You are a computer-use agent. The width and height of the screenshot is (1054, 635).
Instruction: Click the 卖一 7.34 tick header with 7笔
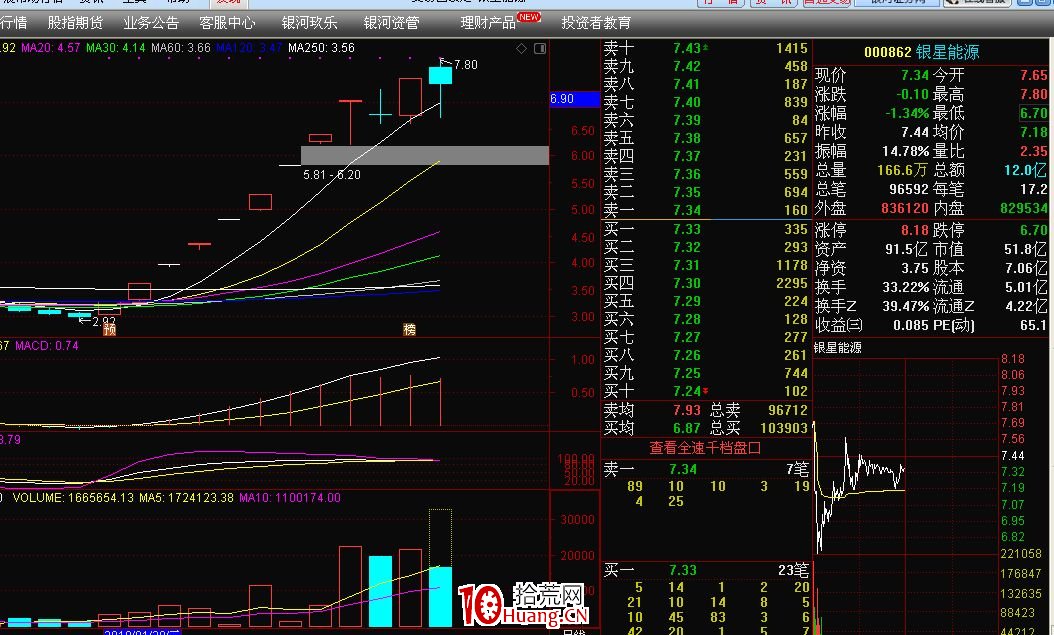tap(706, 469)
